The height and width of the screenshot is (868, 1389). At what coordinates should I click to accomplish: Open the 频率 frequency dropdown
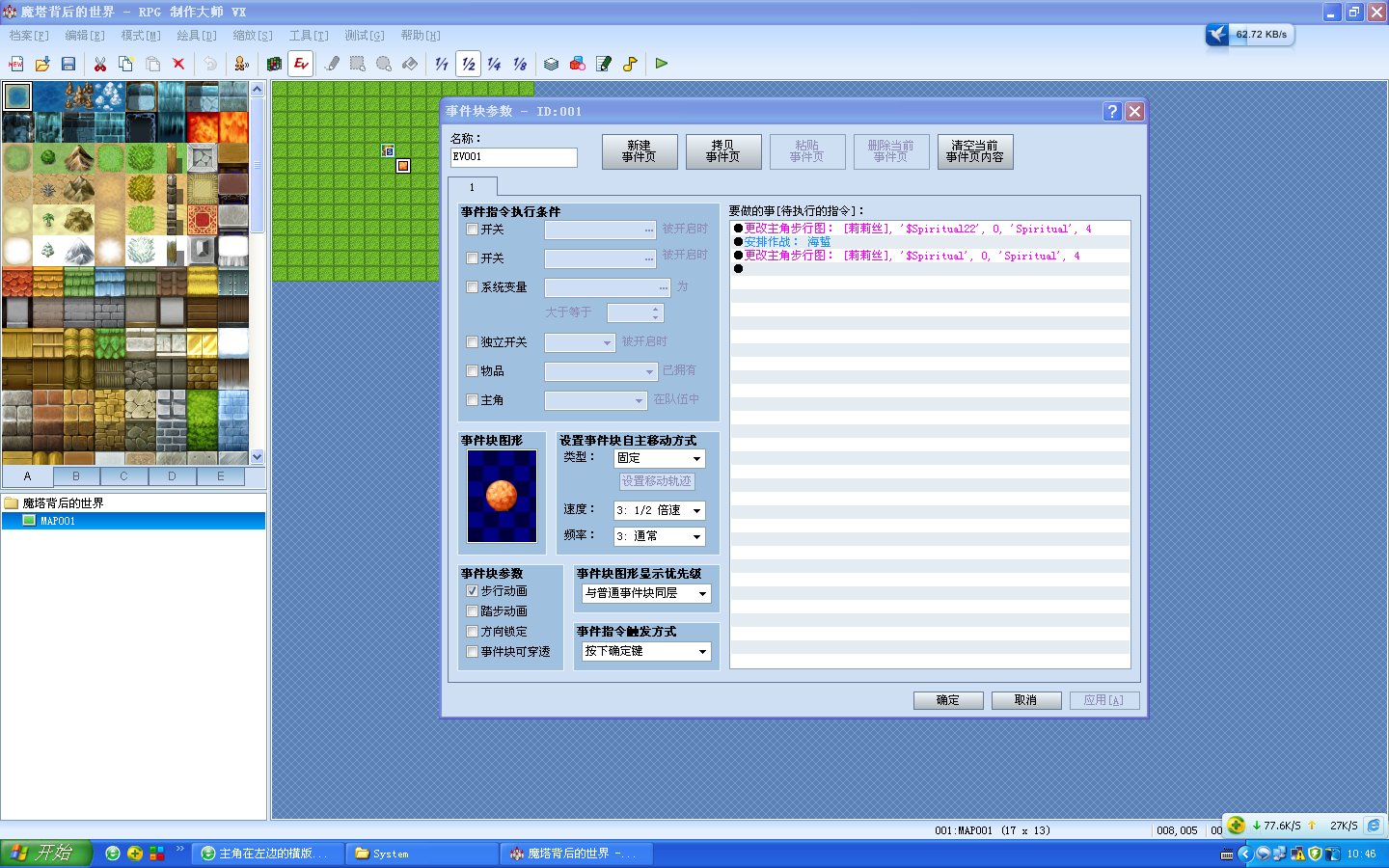pos(660,536)
